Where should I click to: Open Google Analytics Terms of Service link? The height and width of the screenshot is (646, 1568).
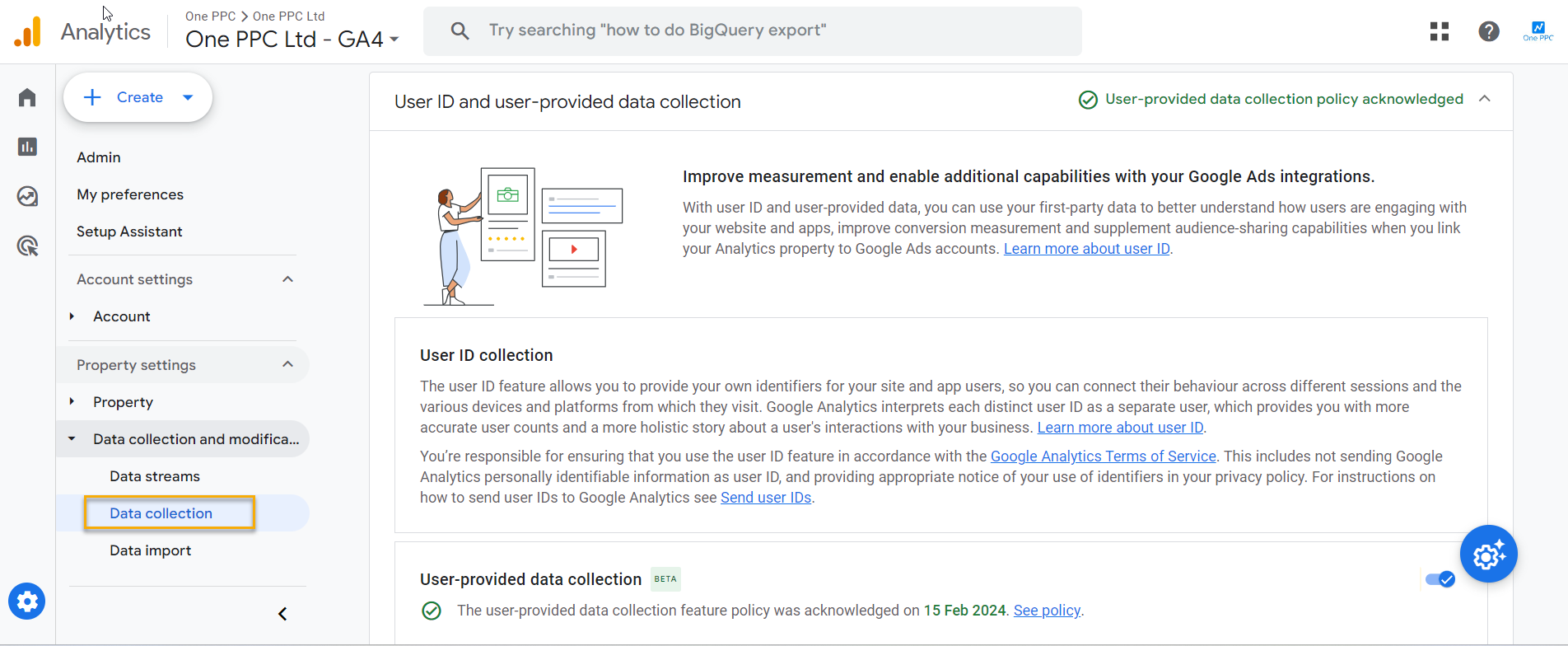point(1103,456)
